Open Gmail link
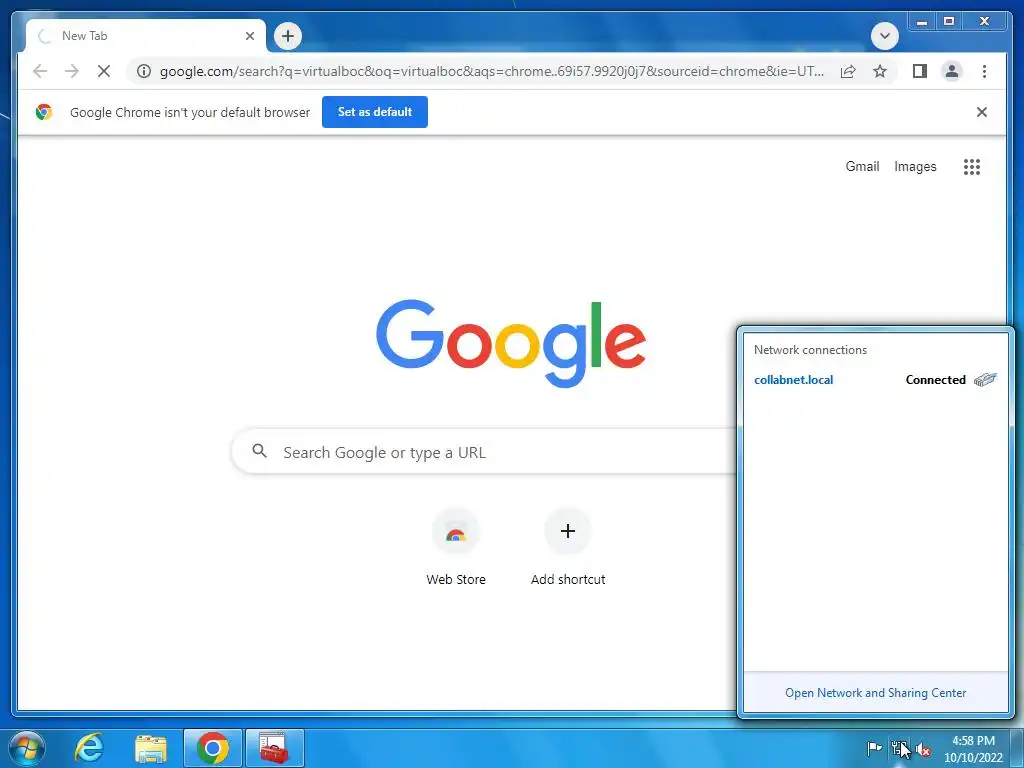1024x768 pixels. pos(862,167)
